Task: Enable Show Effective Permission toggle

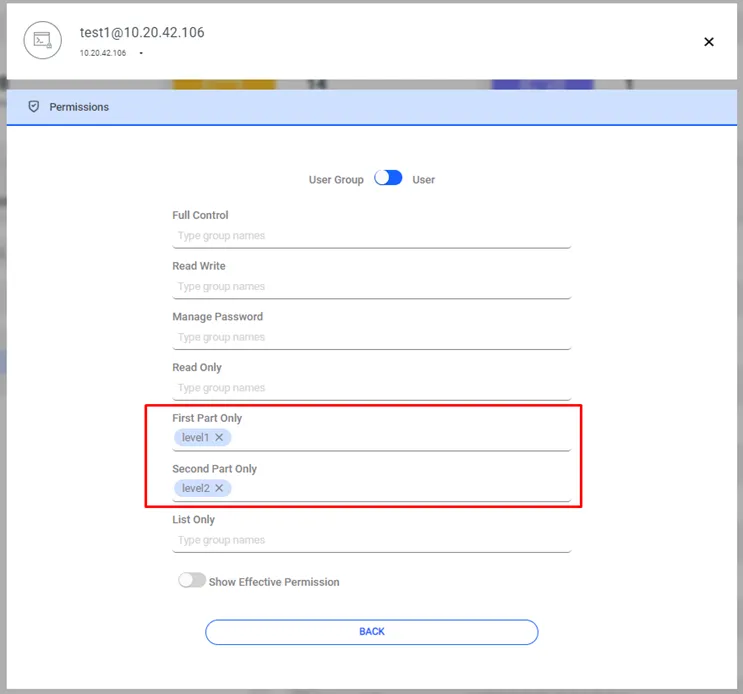Action: tap(192, 580)
